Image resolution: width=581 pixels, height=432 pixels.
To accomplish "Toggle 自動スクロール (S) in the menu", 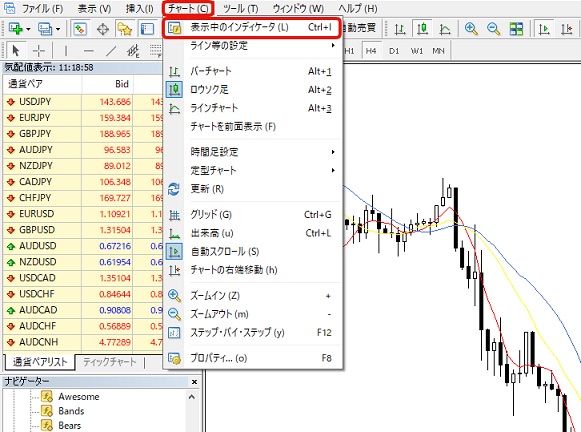I will (252, 252).
